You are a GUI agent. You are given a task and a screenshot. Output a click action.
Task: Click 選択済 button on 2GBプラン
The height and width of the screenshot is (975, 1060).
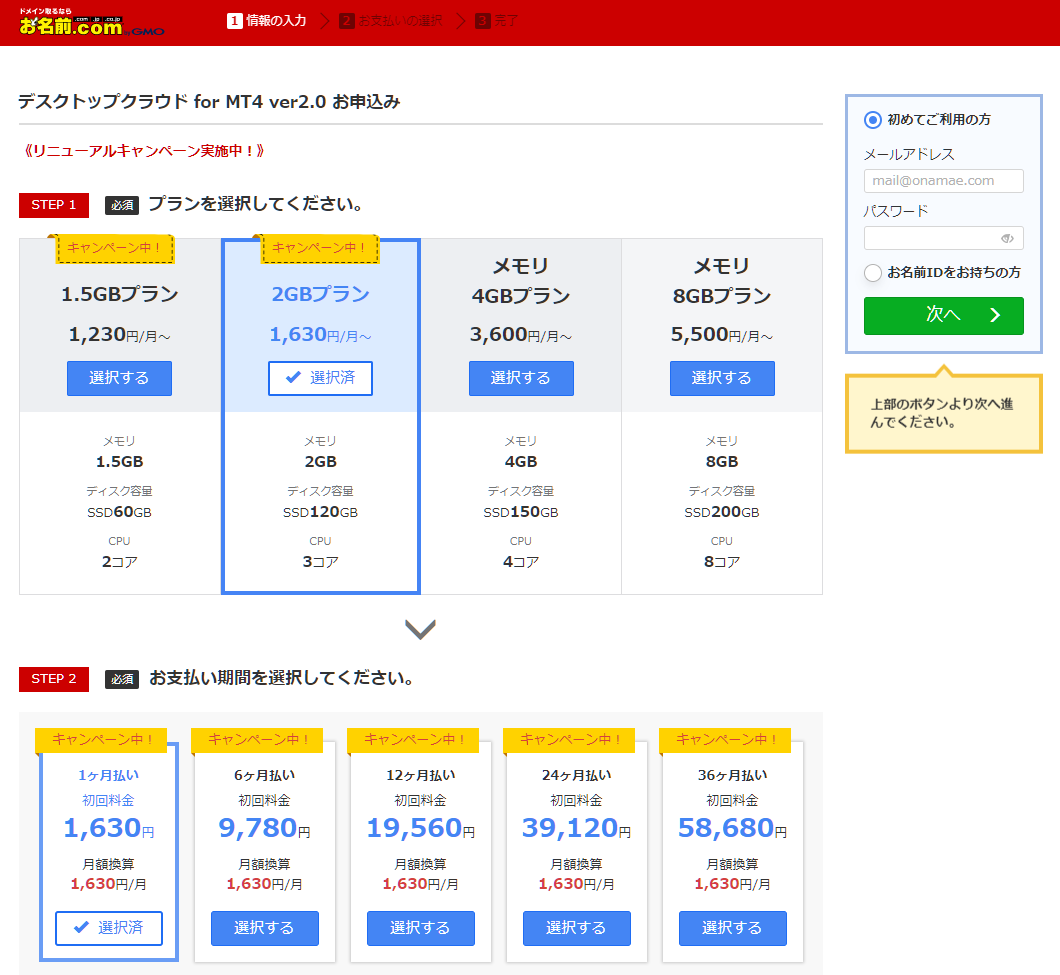pos(320,378)
